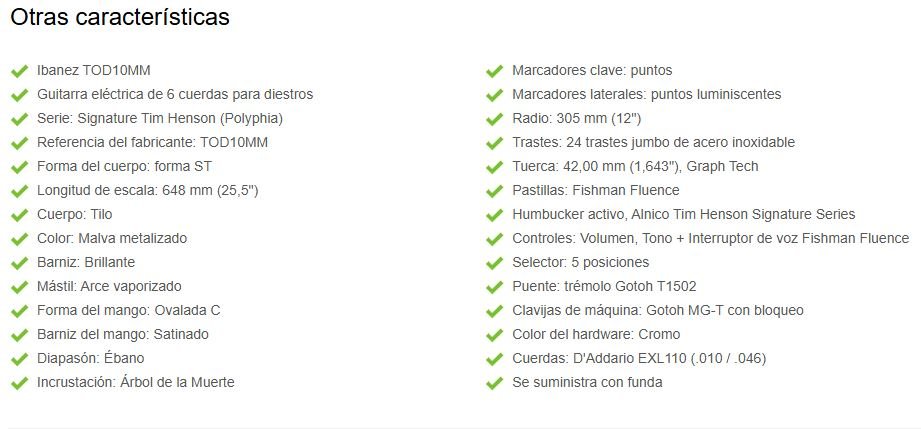Click the Cuerdas: D'Addario EXL110 entry
The width and height of the screenshot is (921, 429).
[639, 358]
